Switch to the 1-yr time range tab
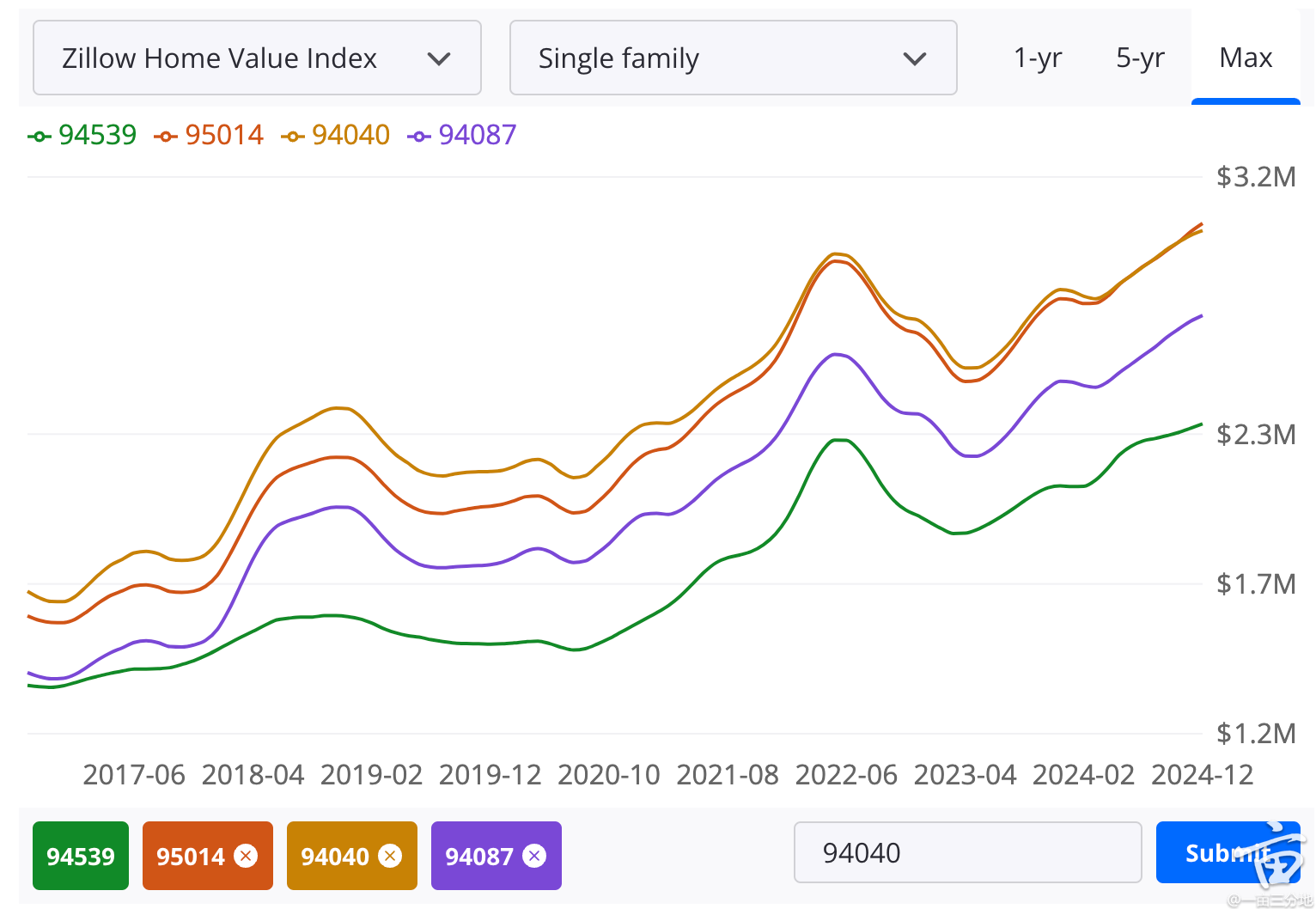This screenshot has width=1316, height=909. (1038, 58)
